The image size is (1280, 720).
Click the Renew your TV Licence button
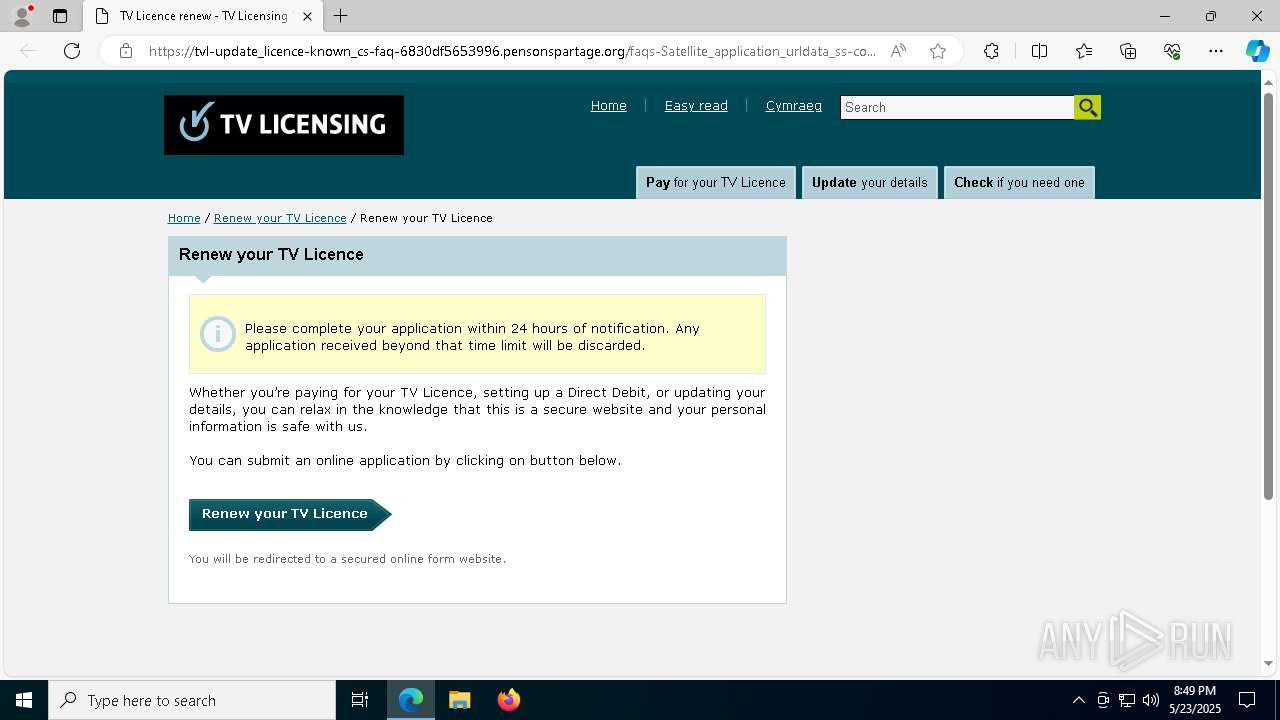[x=290, y=514]
